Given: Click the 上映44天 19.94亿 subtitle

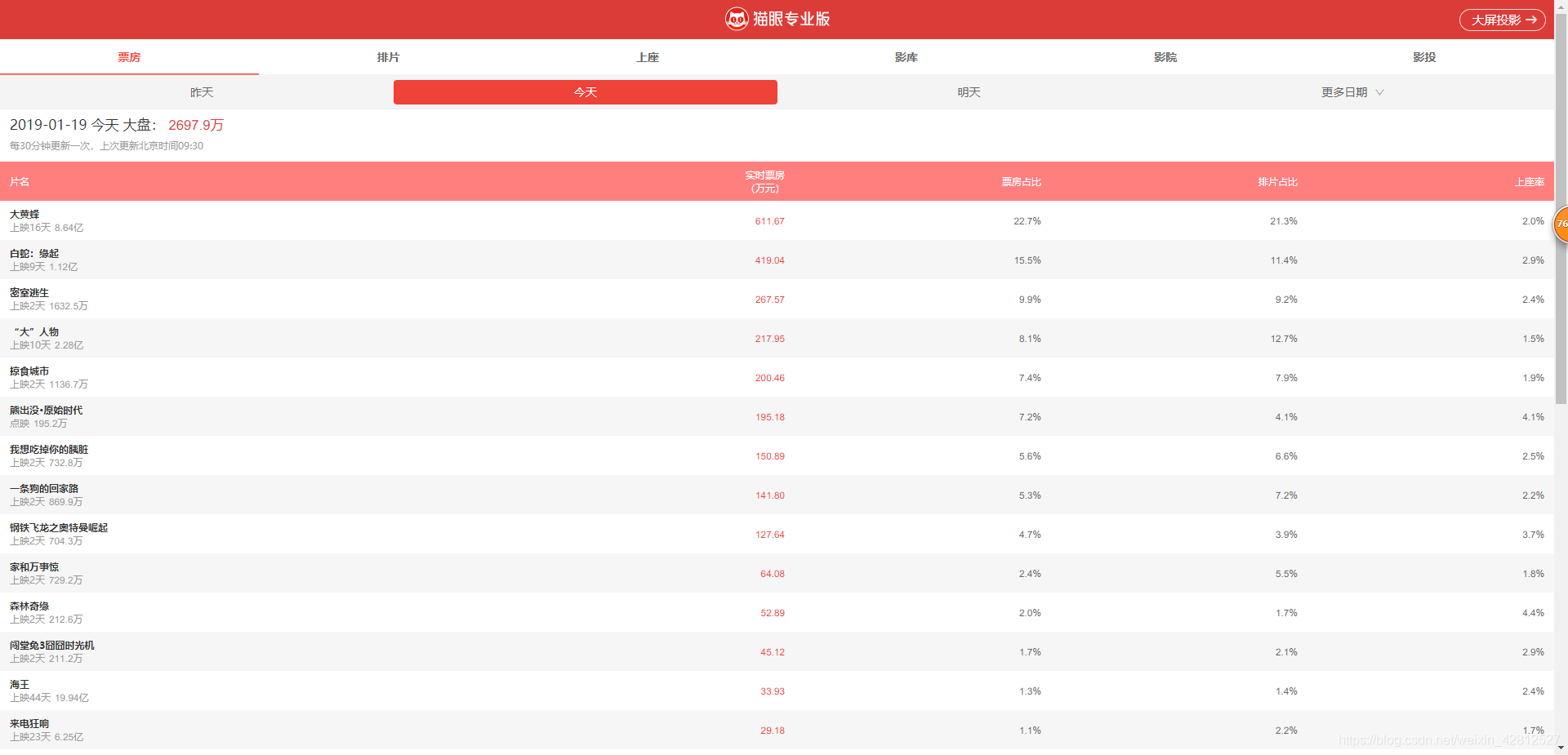Looking at the screenshot, I should 49,698.
